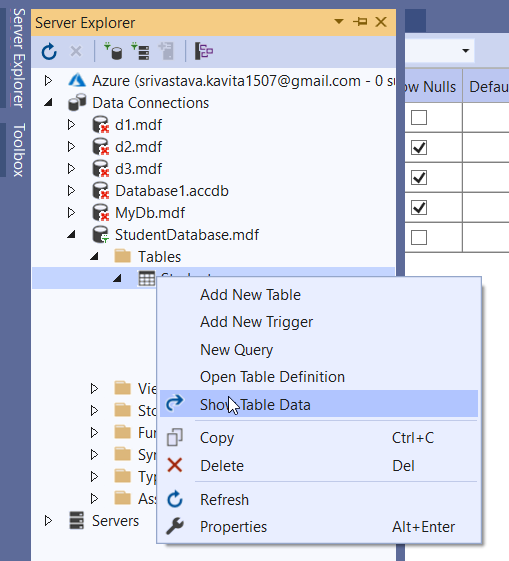Click the Refresh toolbar icon in Server Explorer

tap(49, 52)
